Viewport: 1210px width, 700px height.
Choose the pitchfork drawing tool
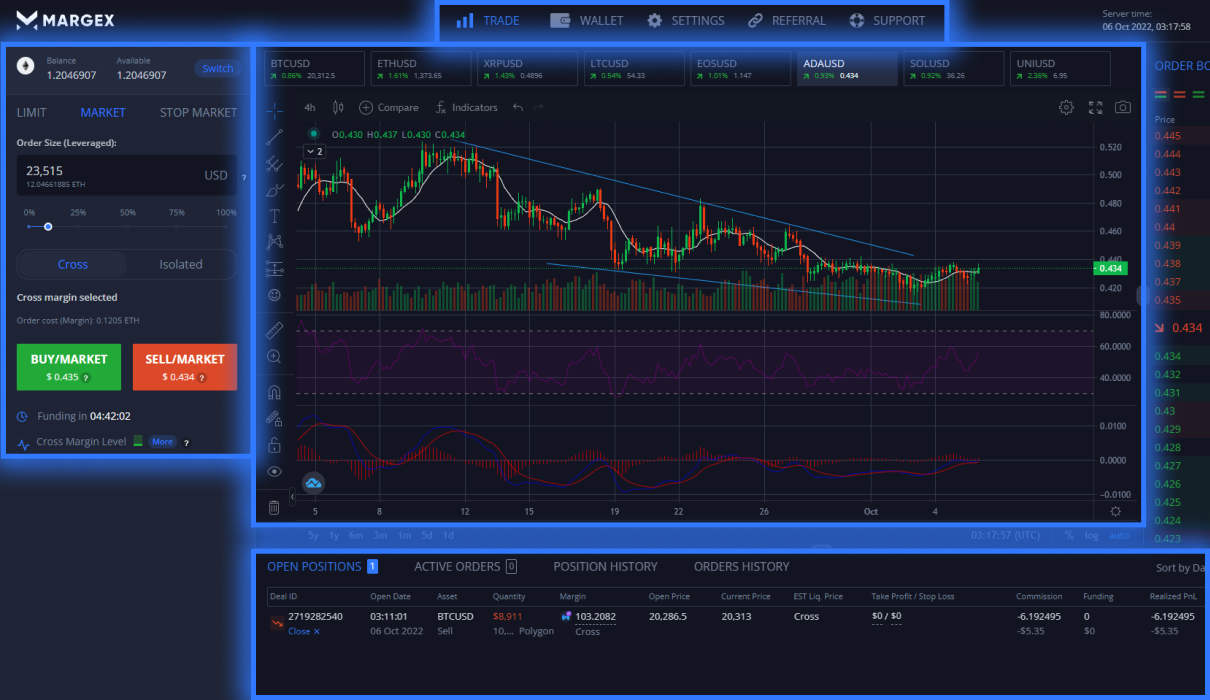click(x=274, y=164)
